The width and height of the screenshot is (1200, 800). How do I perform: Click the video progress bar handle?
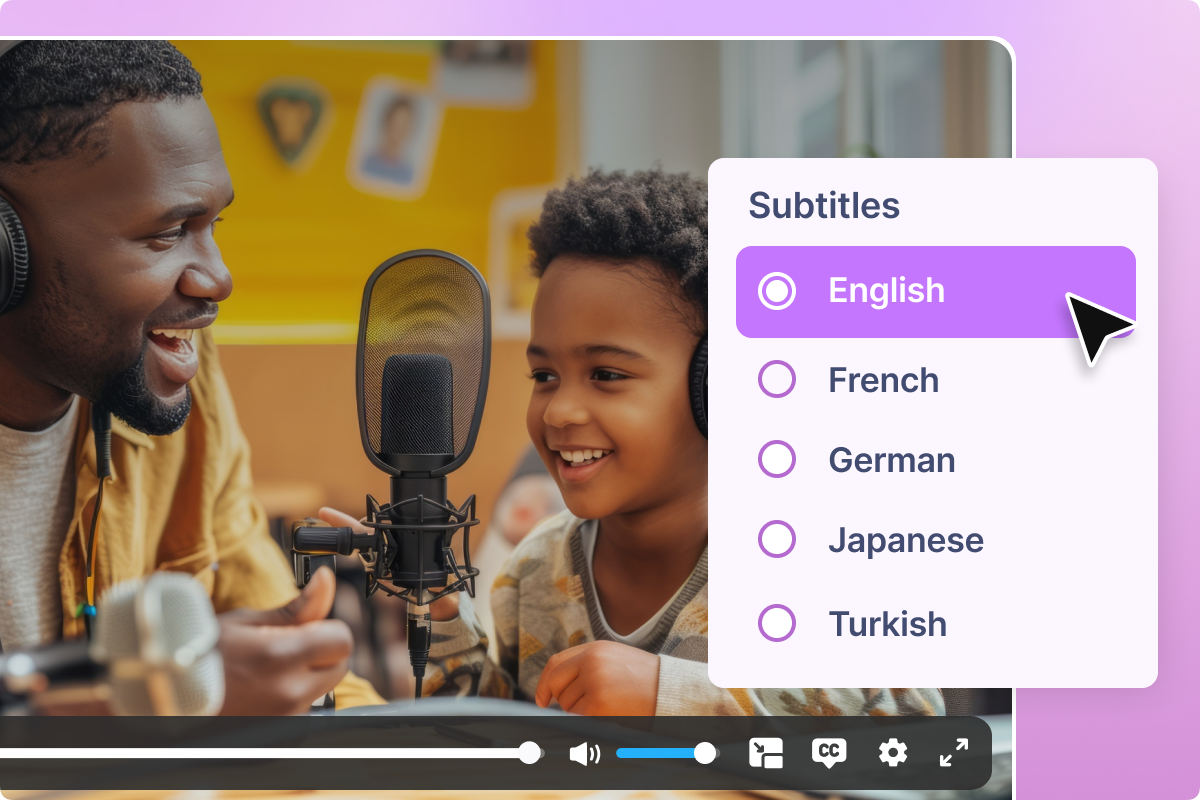(x=530, y=753)
